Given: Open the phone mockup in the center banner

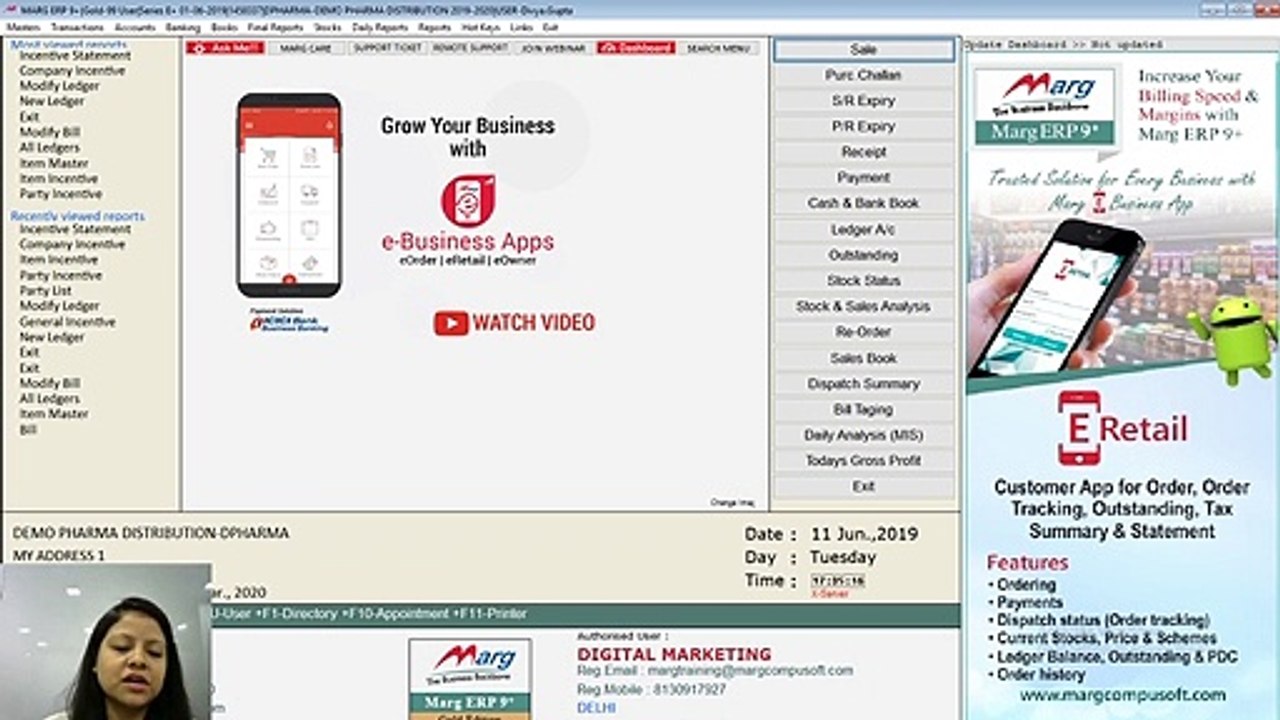Looking at the screenshot, I should 289,195.
